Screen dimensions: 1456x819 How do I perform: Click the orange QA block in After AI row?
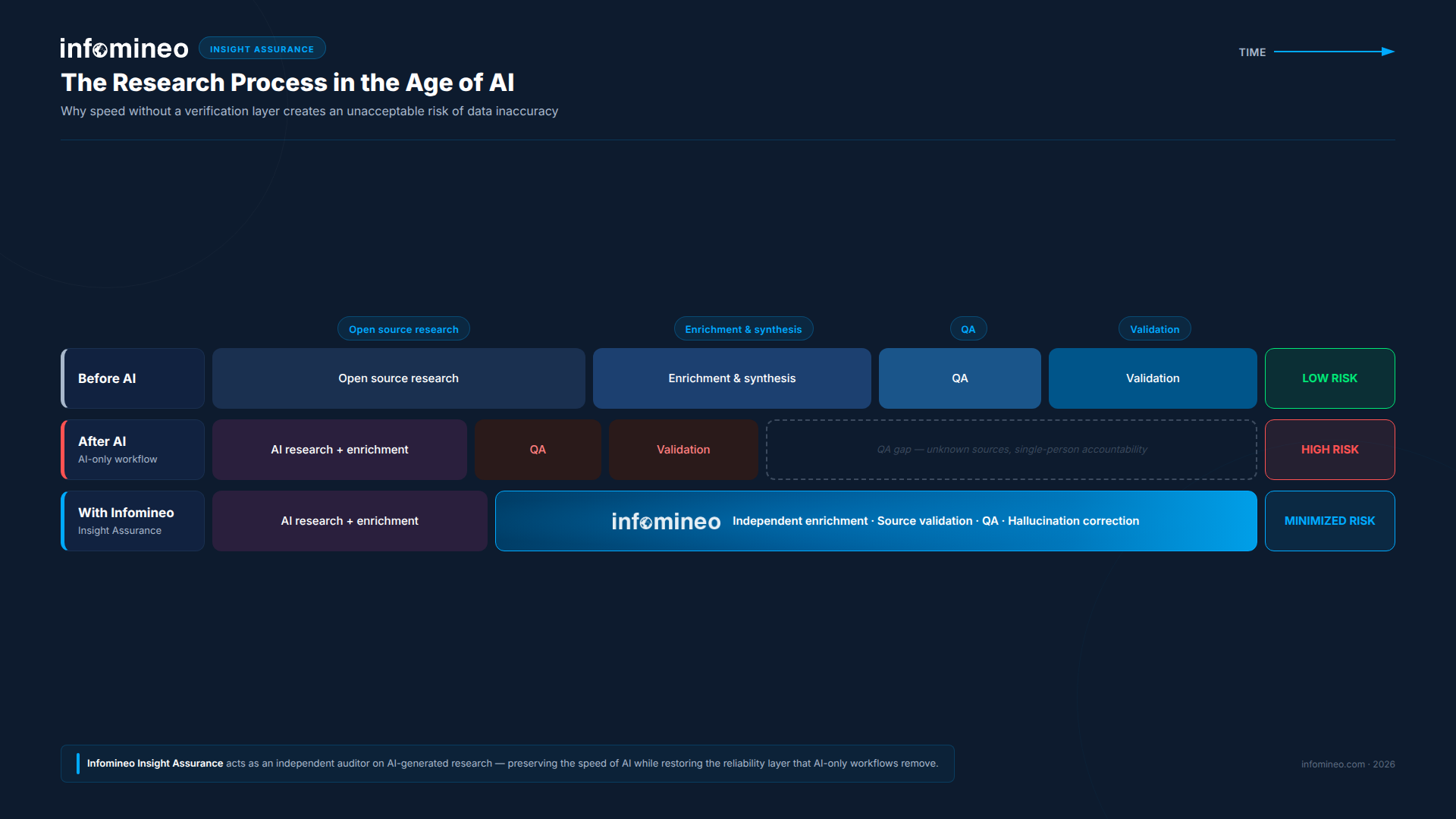(538, 450)
